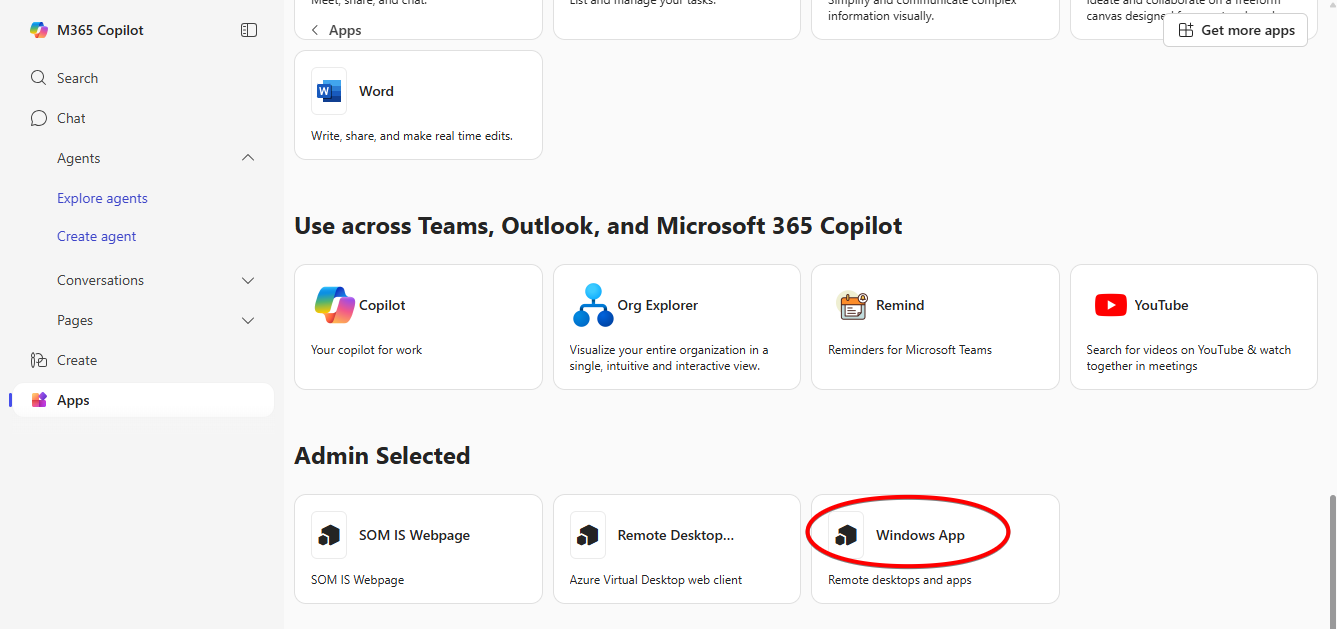
Task: Toggle the sidebar collapse panel icon
Action: click(249, 30)
